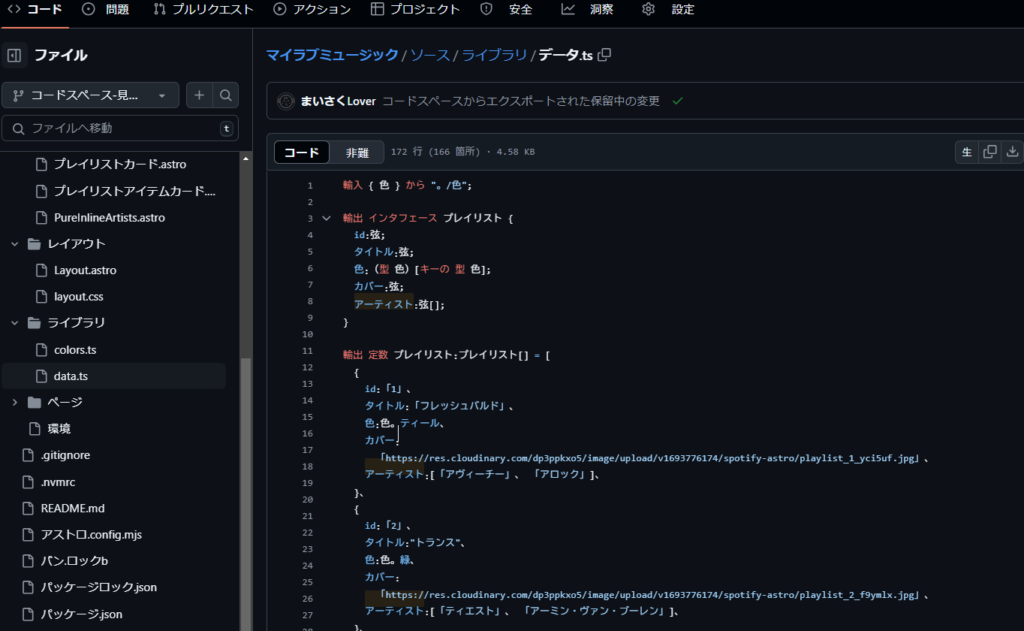This screenshot has height=631, width=1024.
Task: Click the プレイリスト interface name on line 3
Action: click(x=472, y=218)
